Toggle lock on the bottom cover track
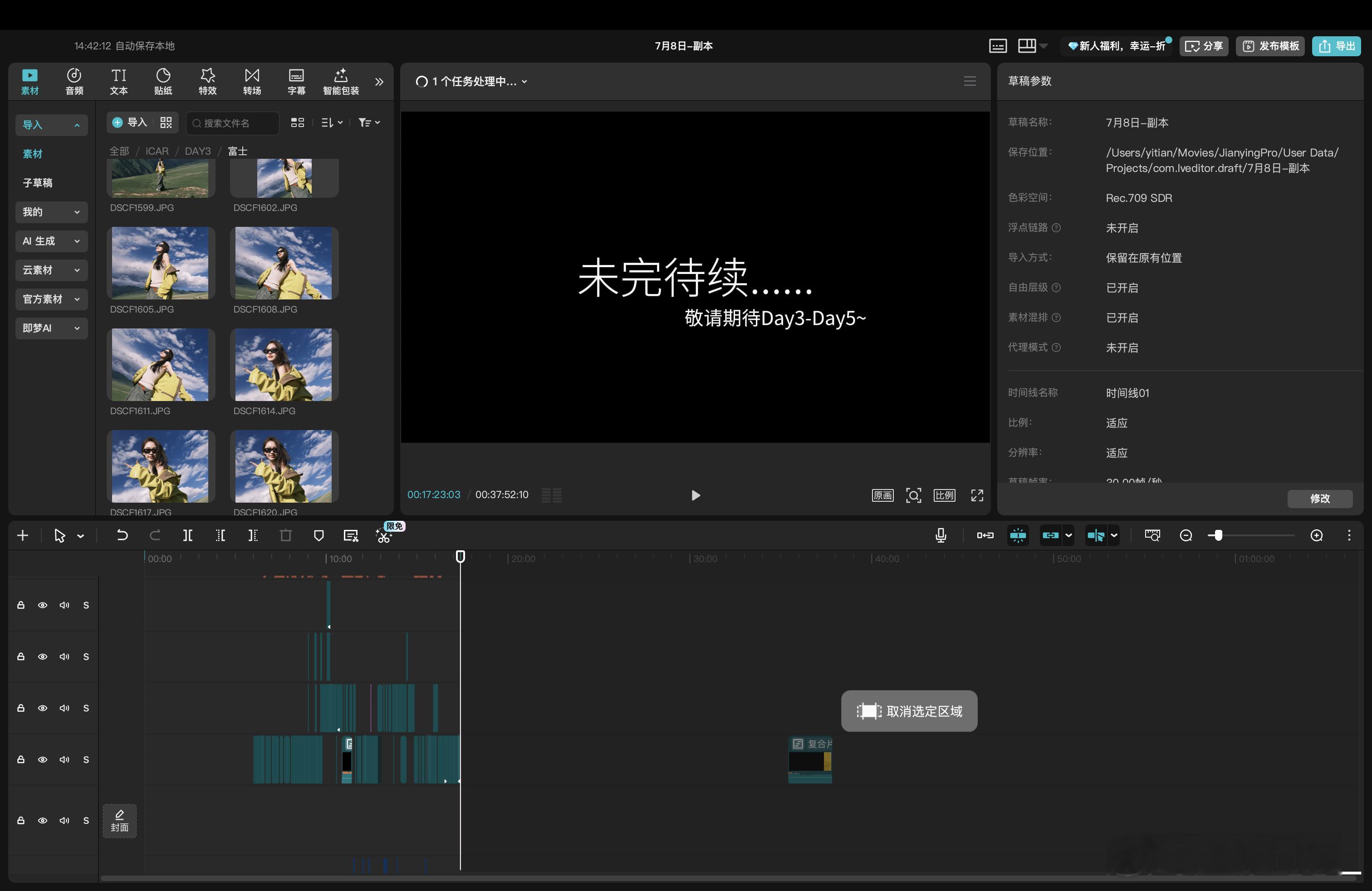Image resolution: width=1372 pixels, height=891 pixels. 21,820
